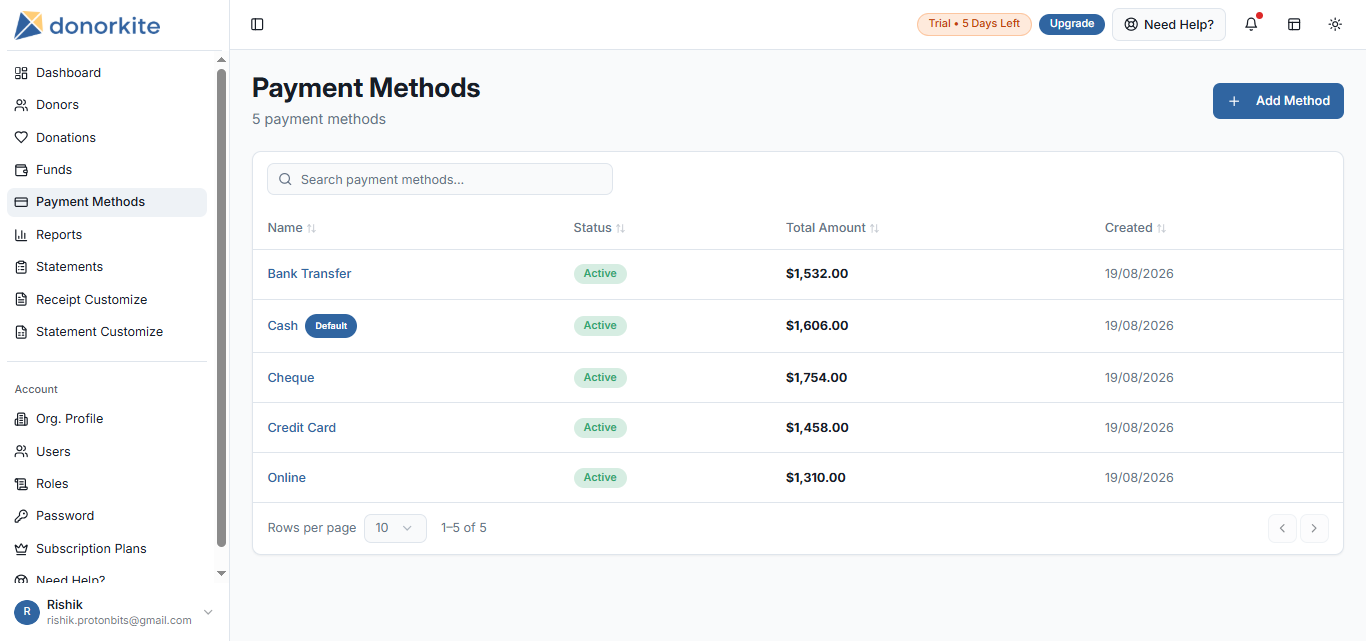Click the Need Help? header button

[x=1169, y=24]
